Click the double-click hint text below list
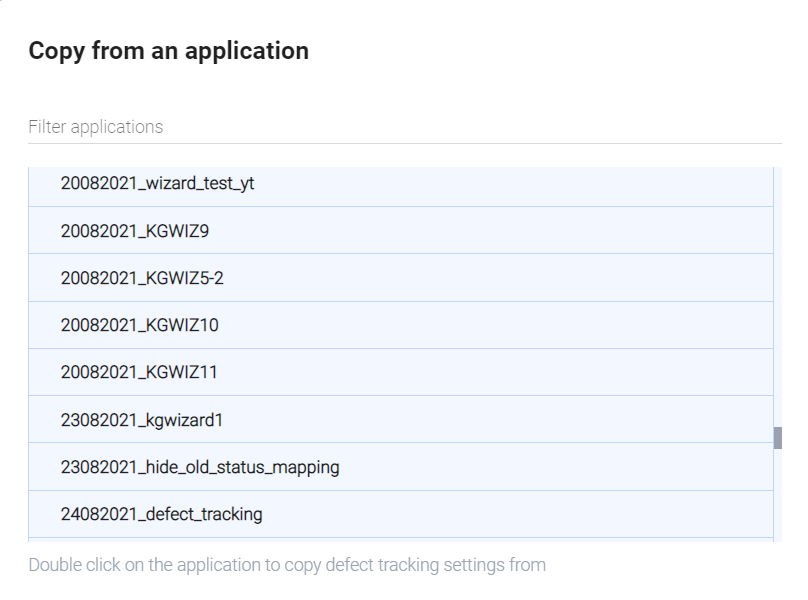 coord(287,565)
